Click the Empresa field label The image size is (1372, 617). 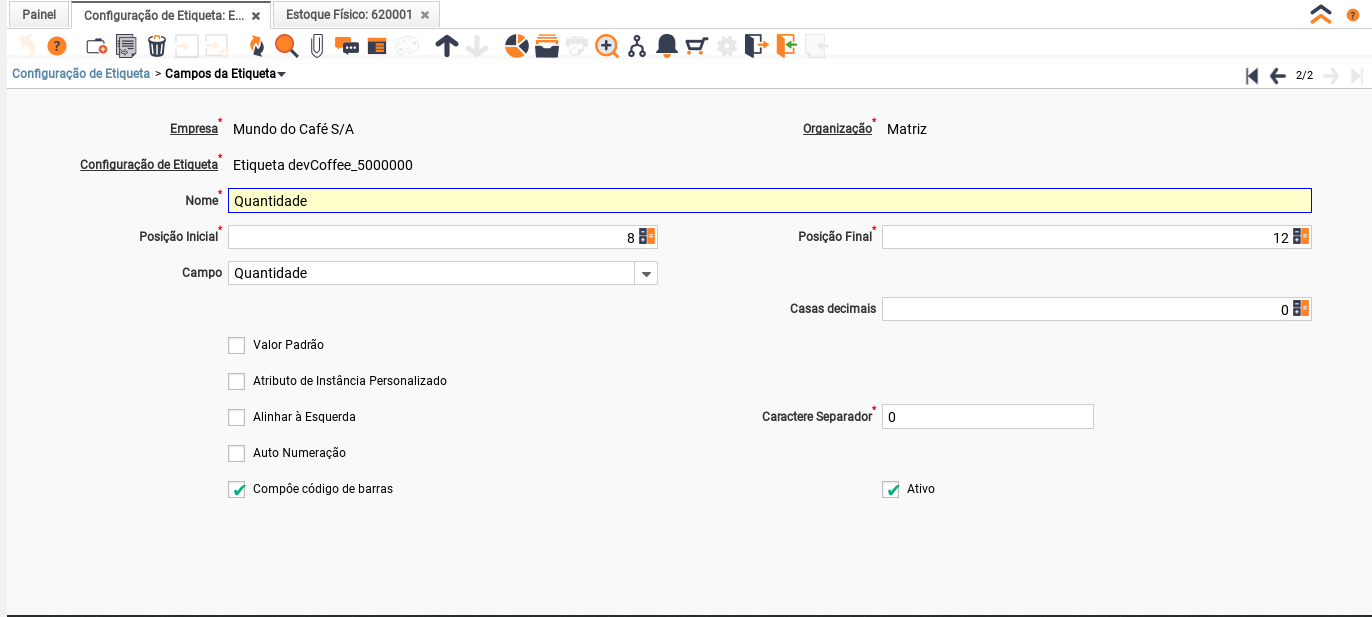(194, 129)
